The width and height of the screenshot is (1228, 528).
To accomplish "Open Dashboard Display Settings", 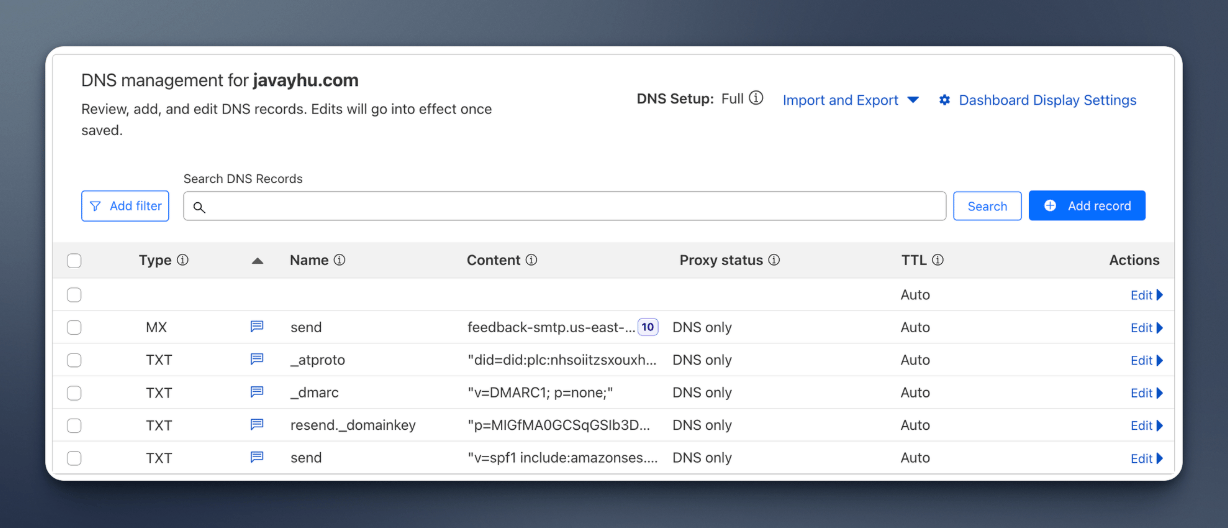I will pos(1037,100).
